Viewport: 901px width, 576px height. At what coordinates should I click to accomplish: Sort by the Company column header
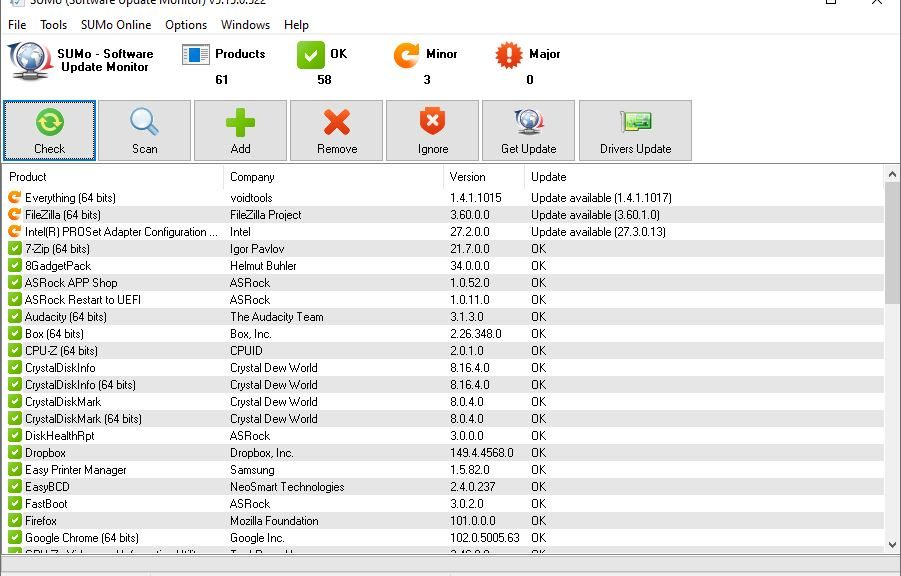[333, 177]
